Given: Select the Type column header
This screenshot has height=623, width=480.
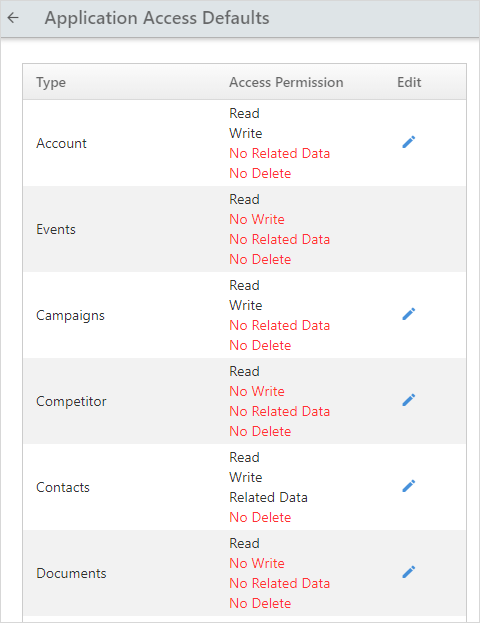Looking at the screenshot, I should click(51, 83).
